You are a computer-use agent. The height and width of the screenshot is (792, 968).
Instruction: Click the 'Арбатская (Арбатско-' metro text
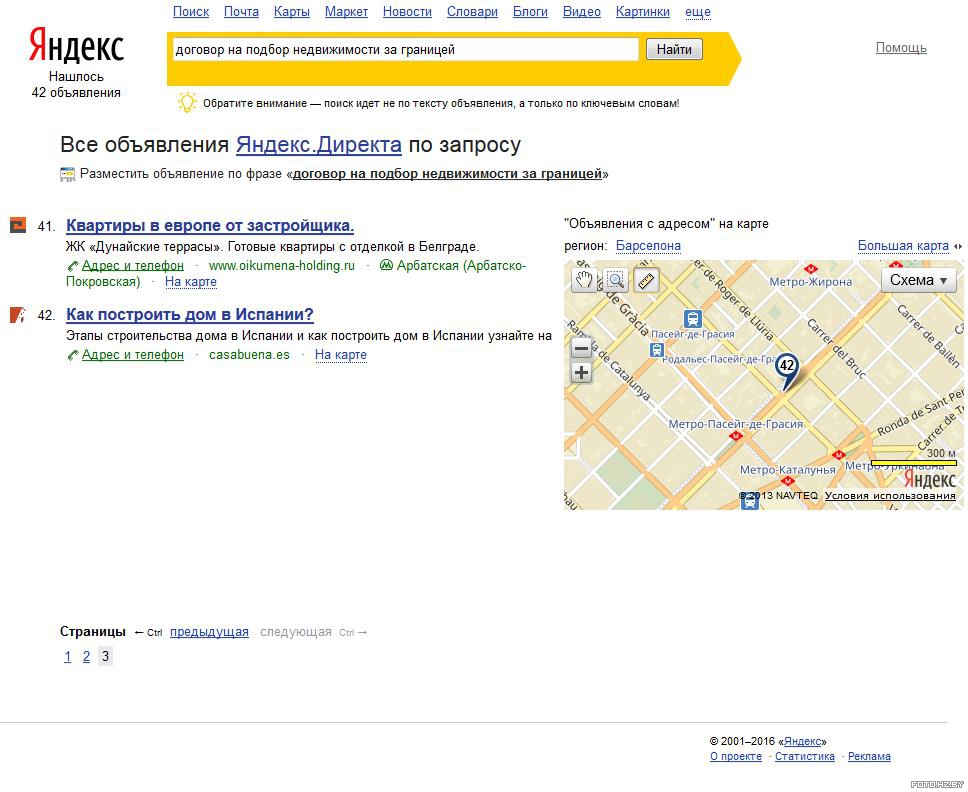[x=462, y=265]
